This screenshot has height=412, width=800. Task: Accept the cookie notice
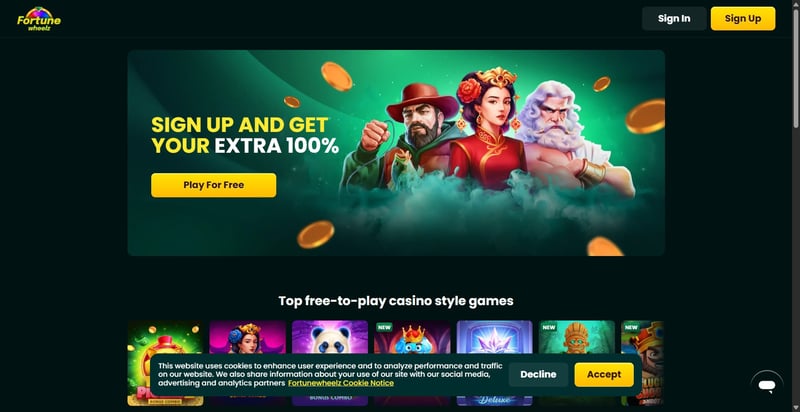(x=604, y=374)
